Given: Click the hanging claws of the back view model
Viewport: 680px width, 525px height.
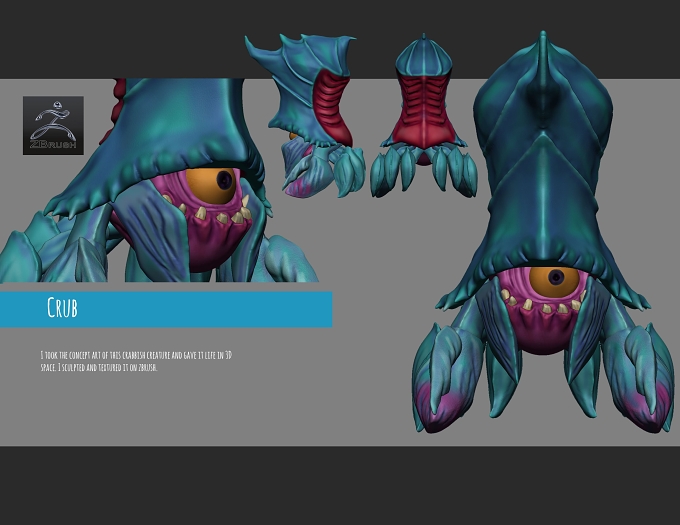Looking at the screenshot, I should [x=424, y=171].
